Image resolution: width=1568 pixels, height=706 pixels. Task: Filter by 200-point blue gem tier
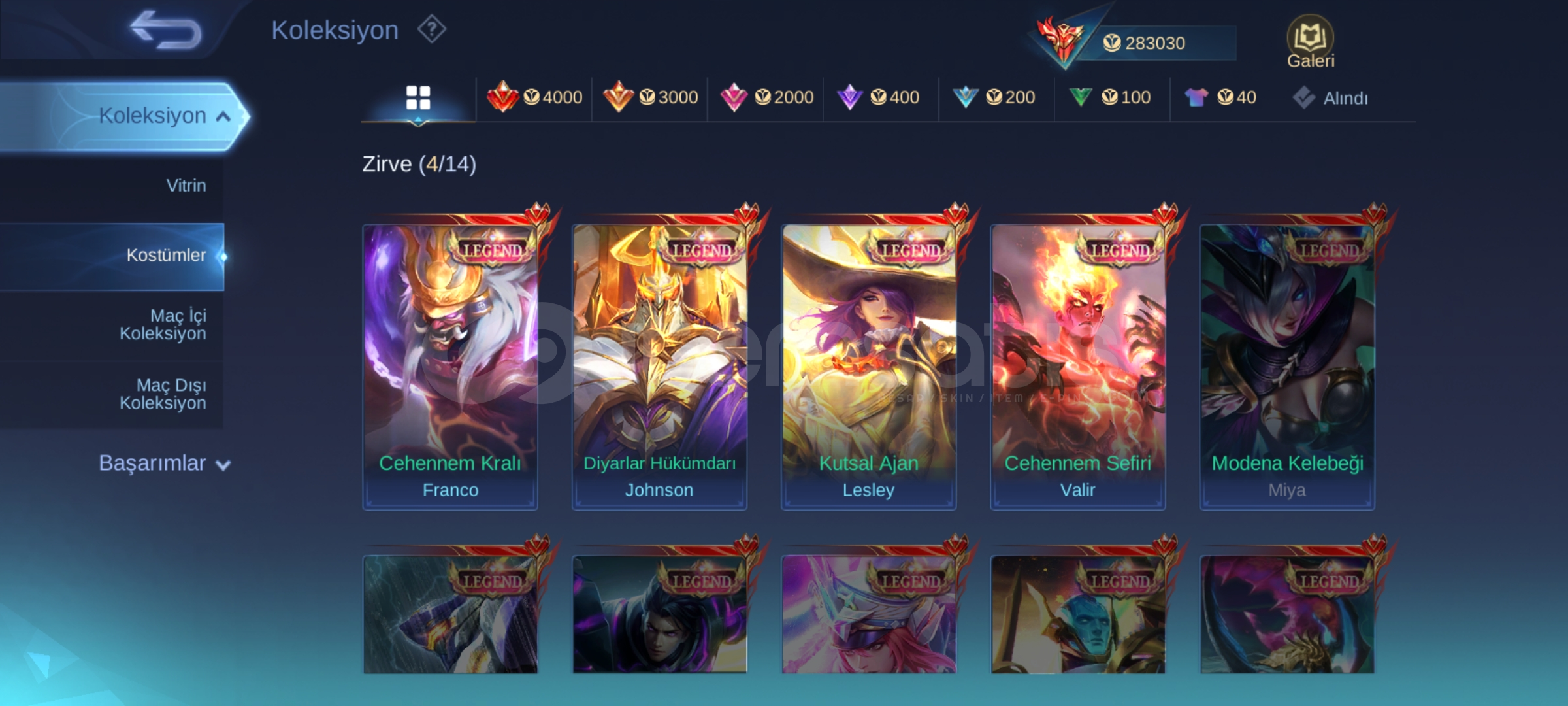[994, 97]
